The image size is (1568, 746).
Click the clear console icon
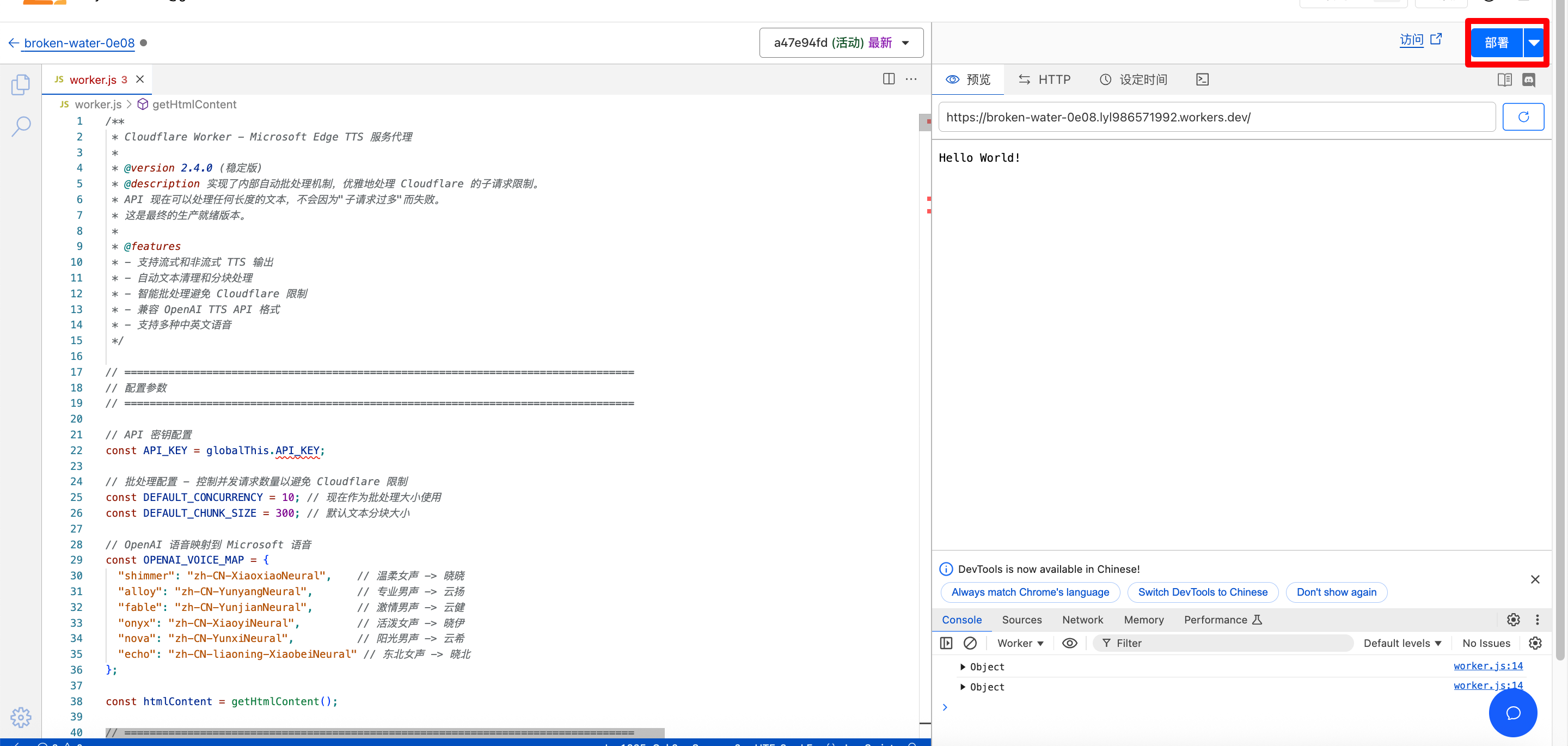[x=970, y=643]
